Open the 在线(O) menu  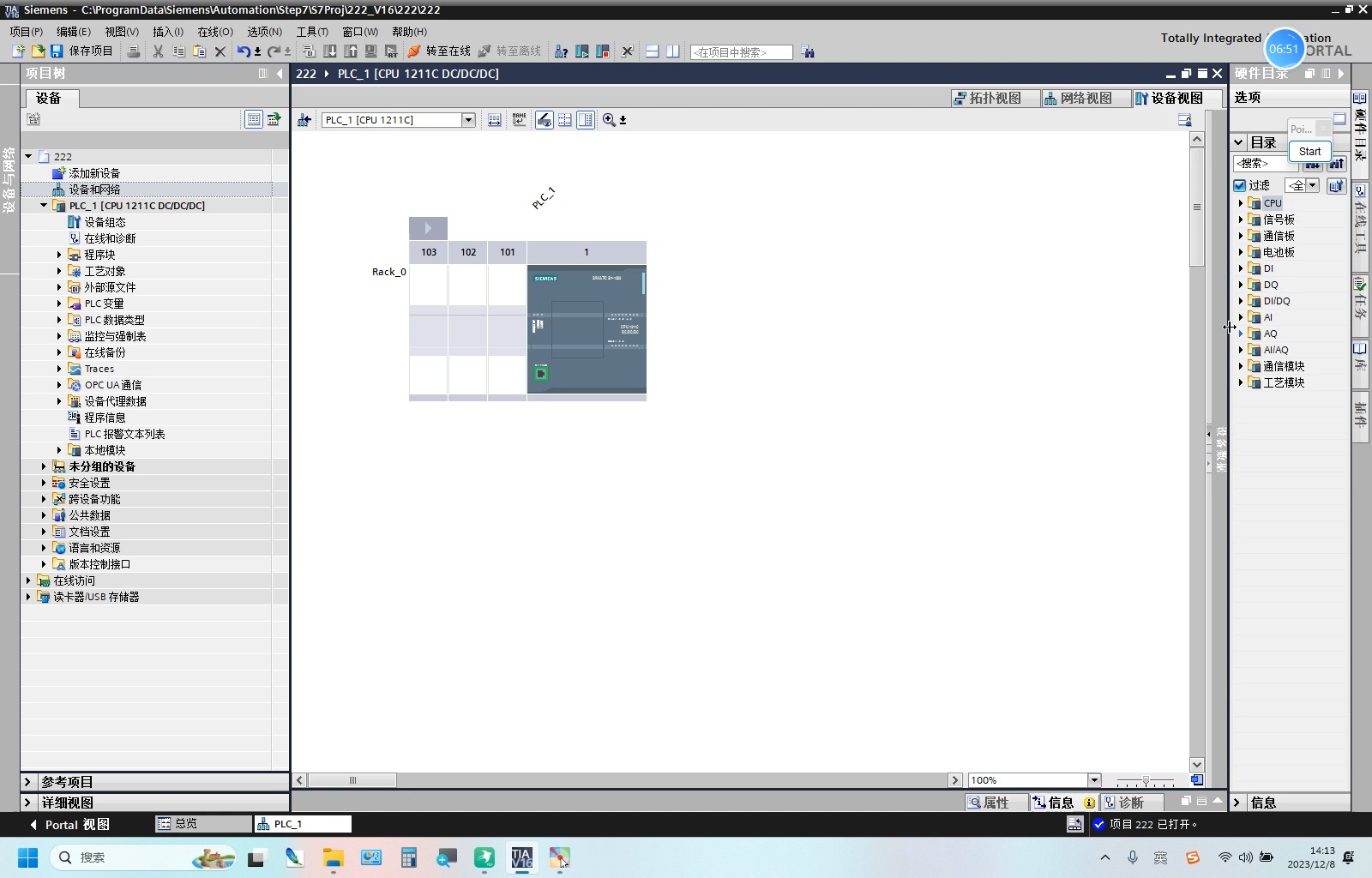coord(215,32)
